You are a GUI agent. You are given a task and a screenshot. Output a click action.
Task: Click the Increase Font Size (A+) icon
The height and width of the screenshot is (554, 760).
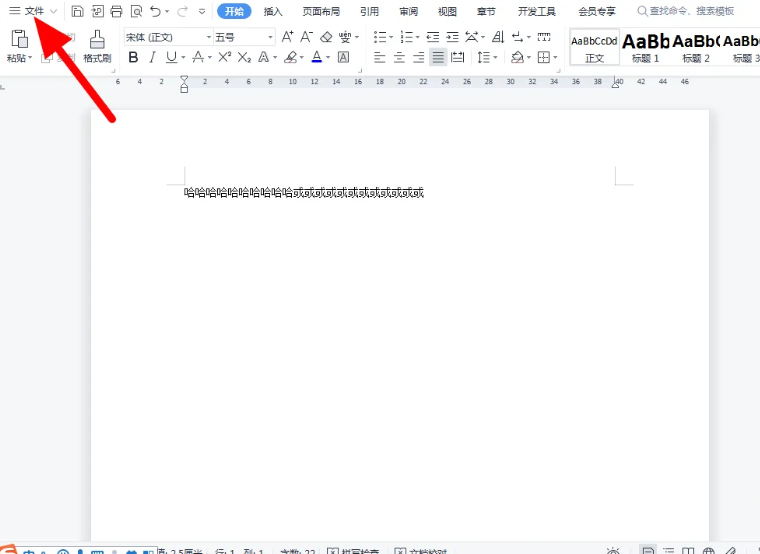click(288, 37)
